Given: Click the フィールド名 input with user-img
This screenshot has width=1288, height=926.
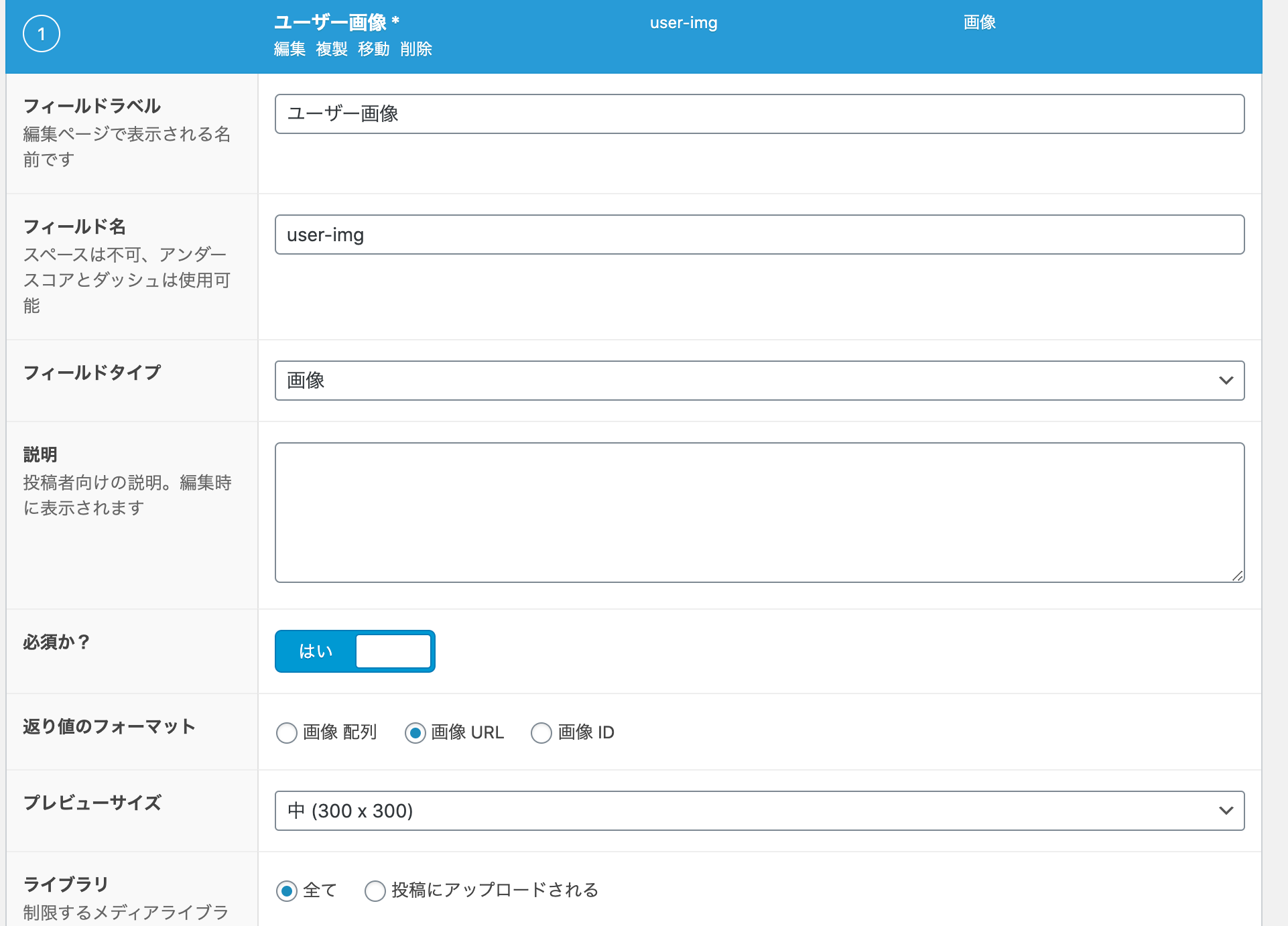Looking at the screenshot, I should tap(759, 235).
